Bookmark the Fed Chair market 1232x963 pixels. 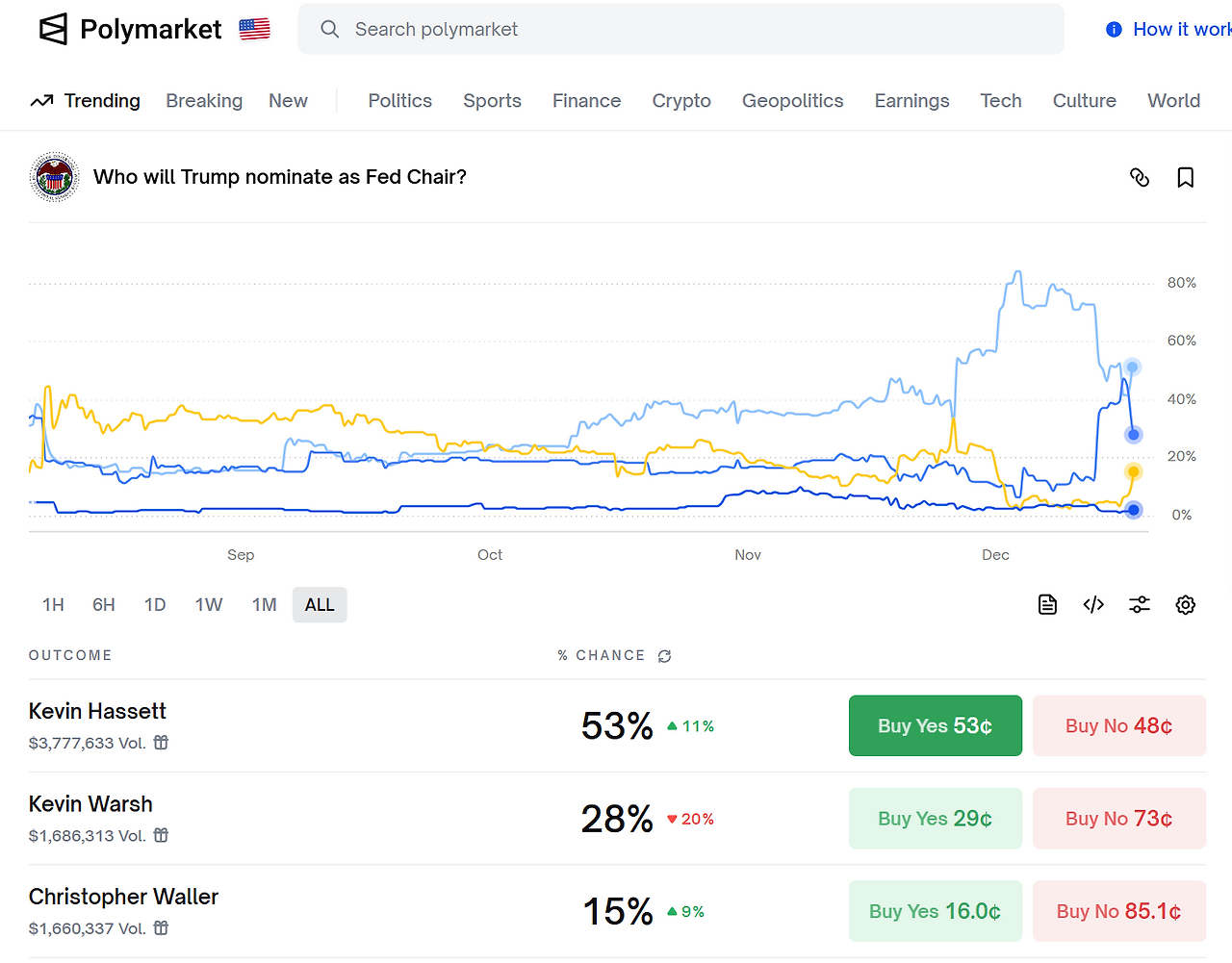[x=1186, y=177]
